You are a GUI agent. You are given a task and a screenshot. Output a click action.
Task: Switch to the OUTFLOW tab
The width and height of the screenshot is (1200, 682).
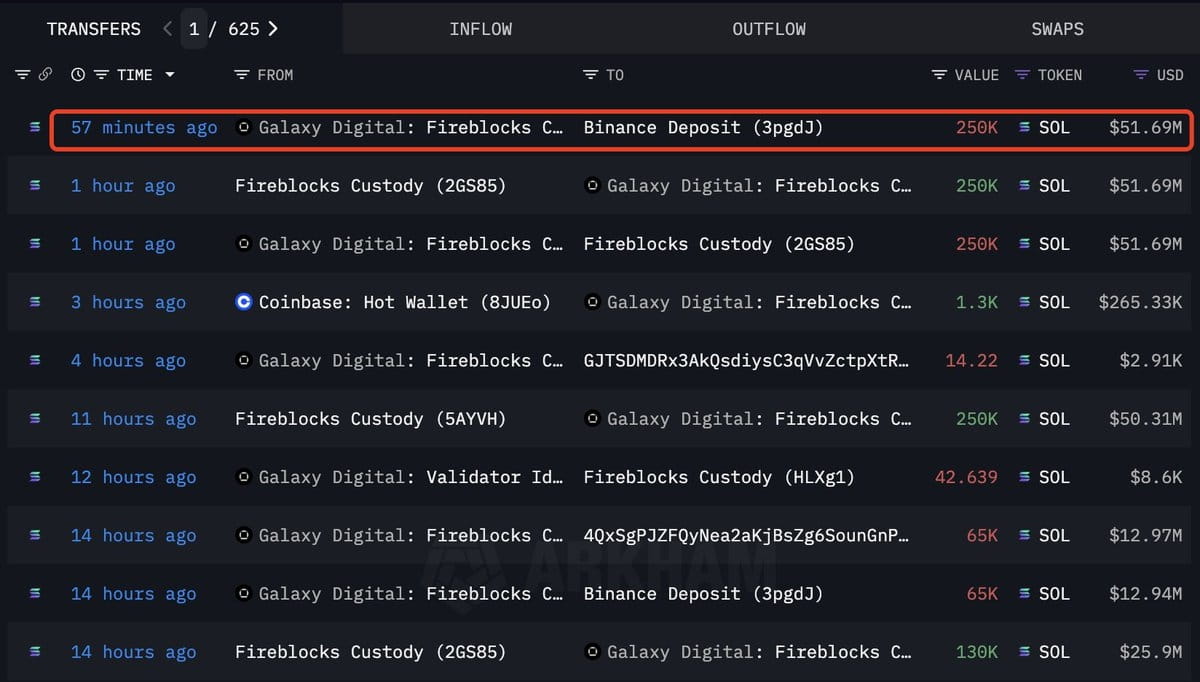click(x=768, y=29)
